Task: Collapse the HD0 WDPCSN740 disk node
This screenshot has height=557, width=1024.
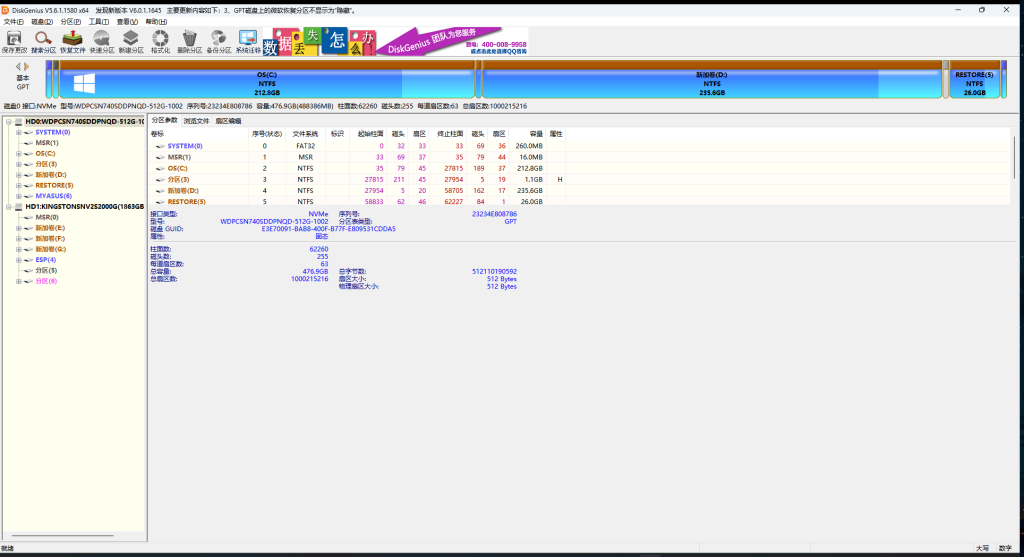Action: [x=8, y=121]
